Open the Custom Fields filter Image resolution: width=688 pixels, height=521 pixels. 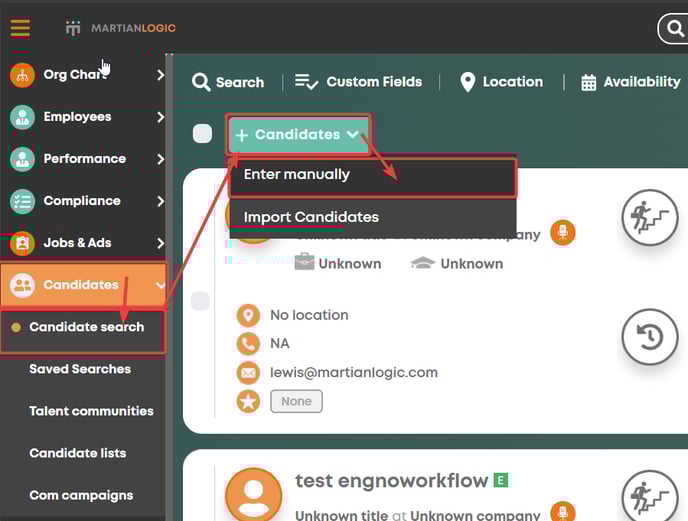tap(358, 82)
